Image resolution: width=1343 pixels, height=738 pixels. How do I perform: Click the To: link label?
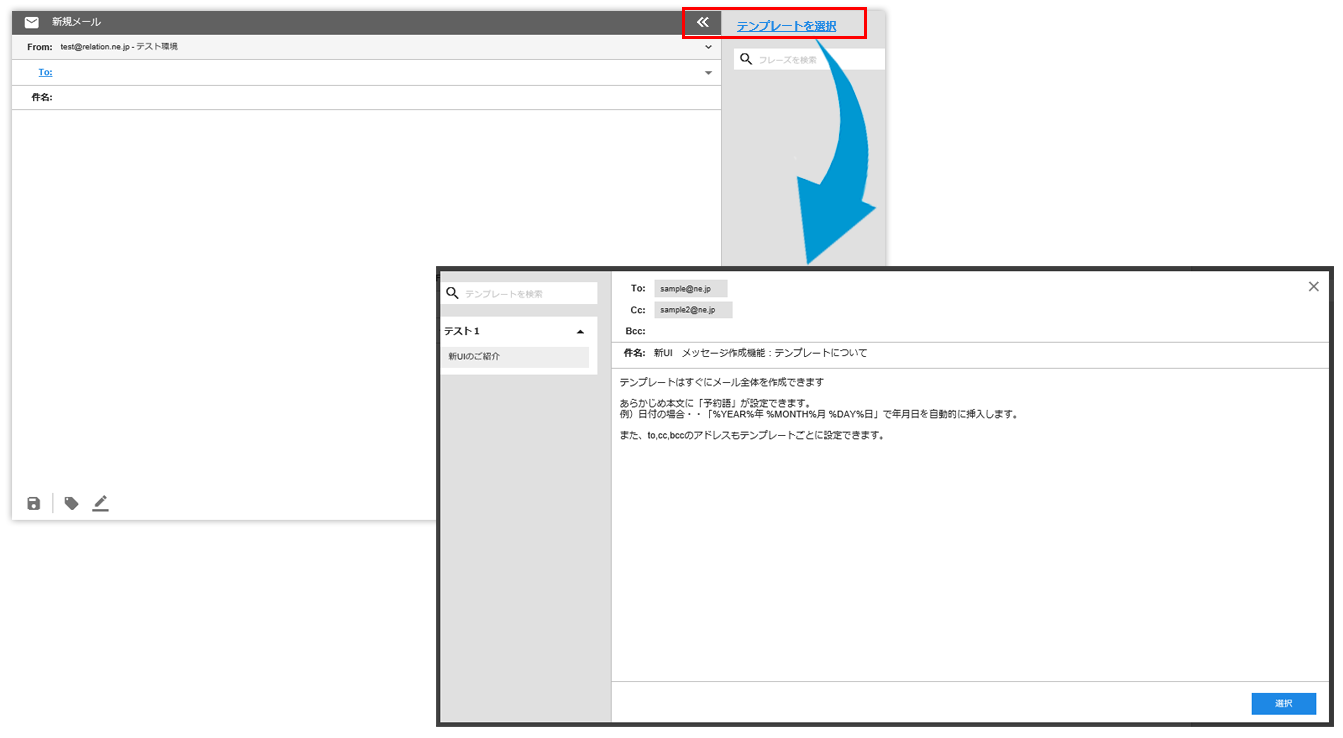[45, 72]
